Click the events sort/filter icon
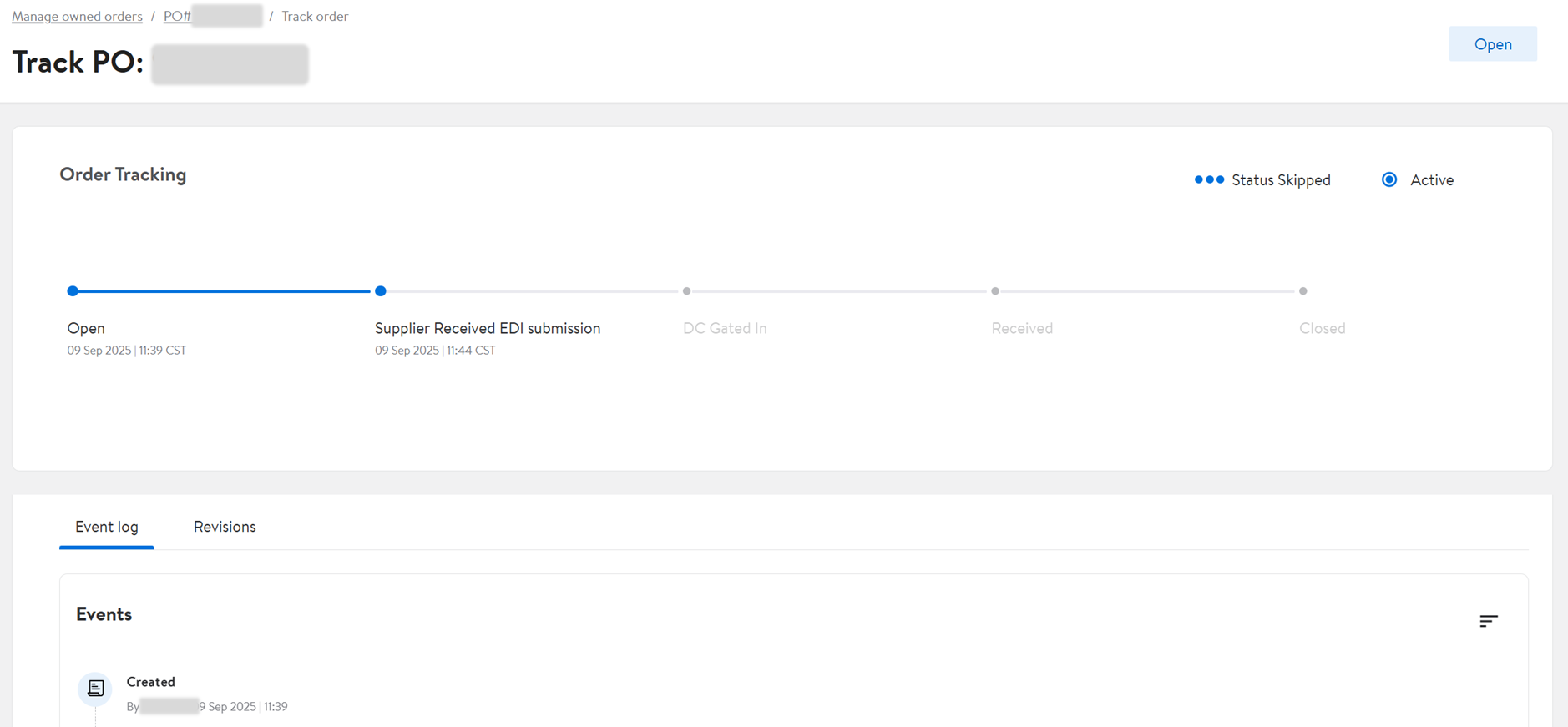 click(1488, 621)
